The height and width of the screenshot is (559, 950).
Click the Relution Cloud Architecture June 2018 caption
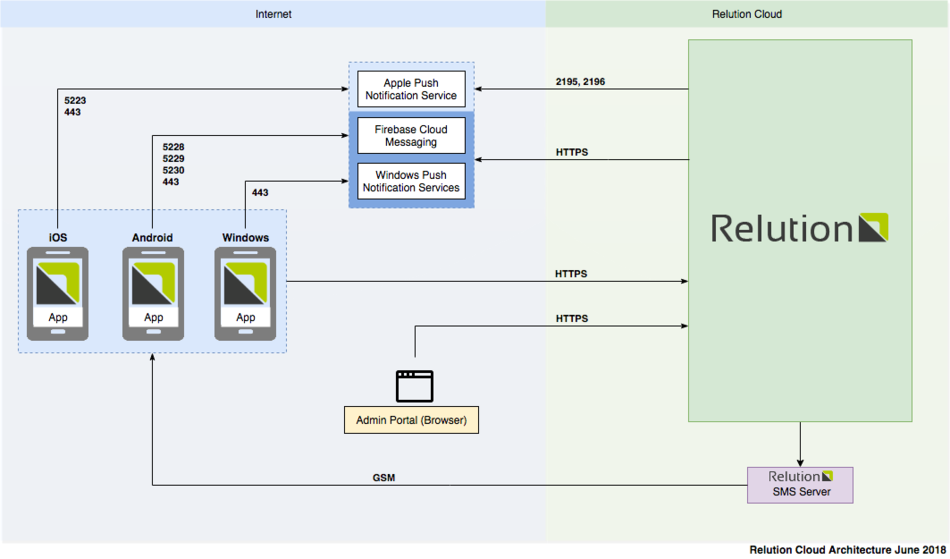point(848,550)
